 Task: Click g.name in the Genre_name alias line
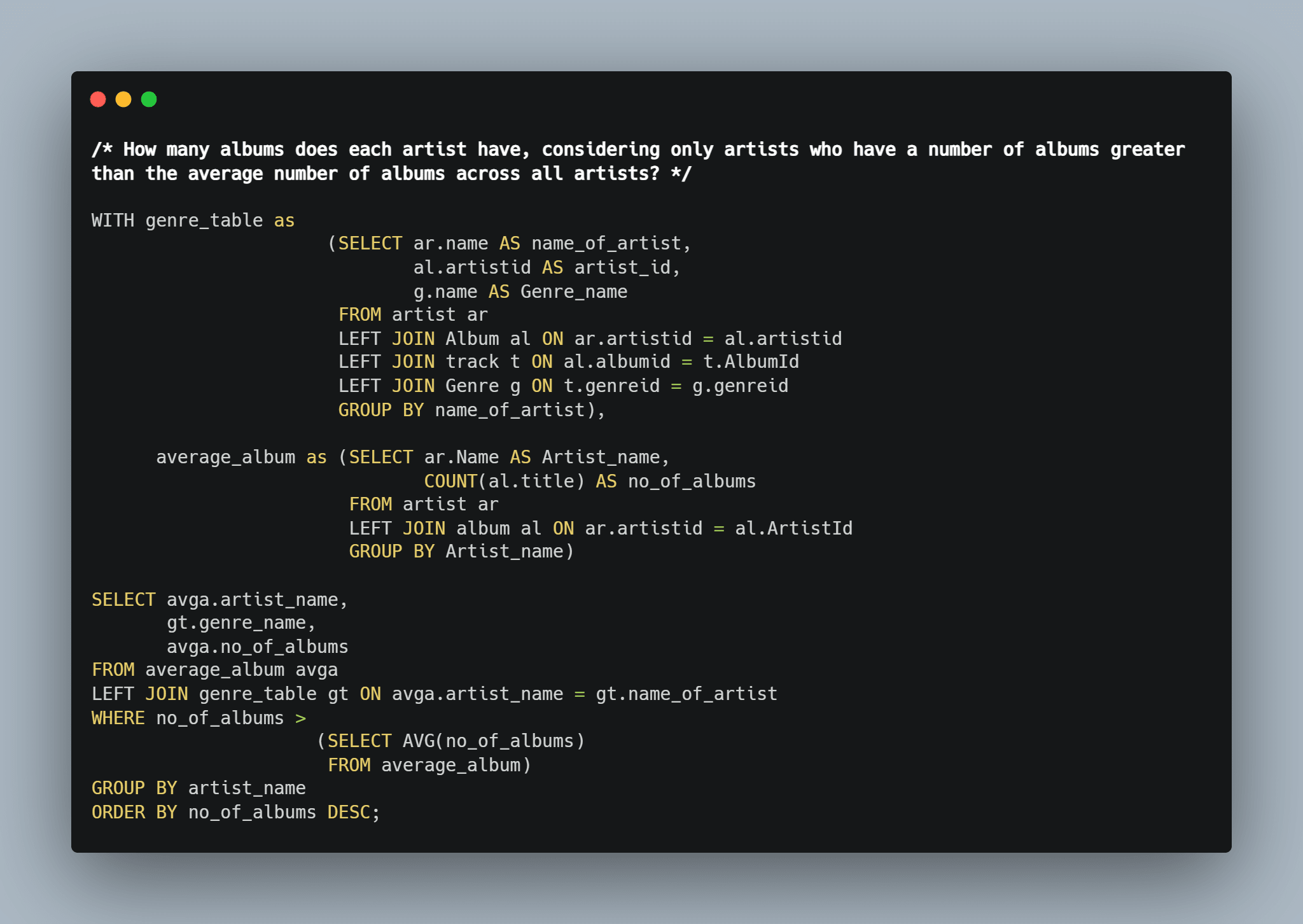pyautogui.click(x=445, y=291)
